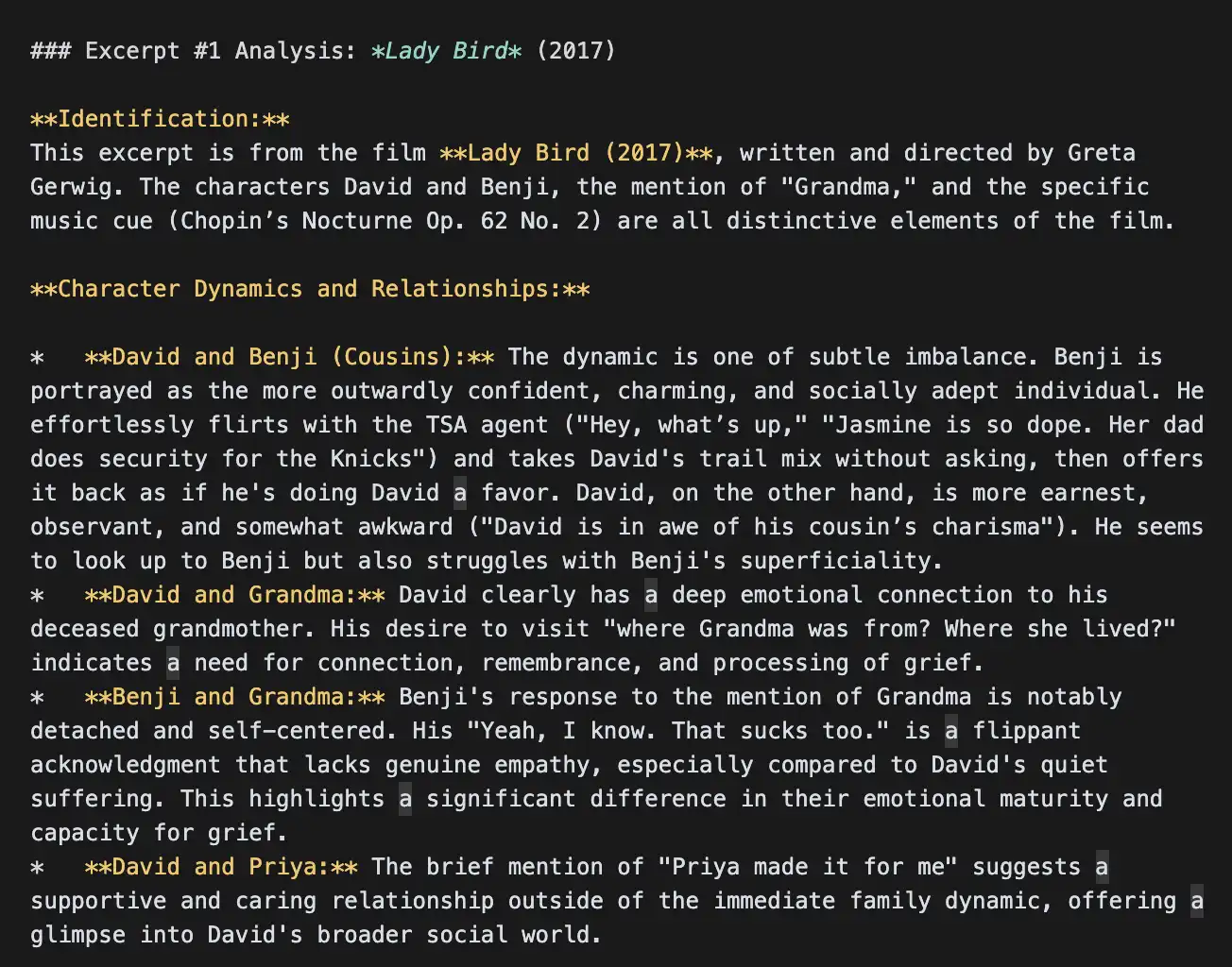1232x967 pixels.
Task: Click the "David and Benji (Cousins):" label
Action: (289, 357)
